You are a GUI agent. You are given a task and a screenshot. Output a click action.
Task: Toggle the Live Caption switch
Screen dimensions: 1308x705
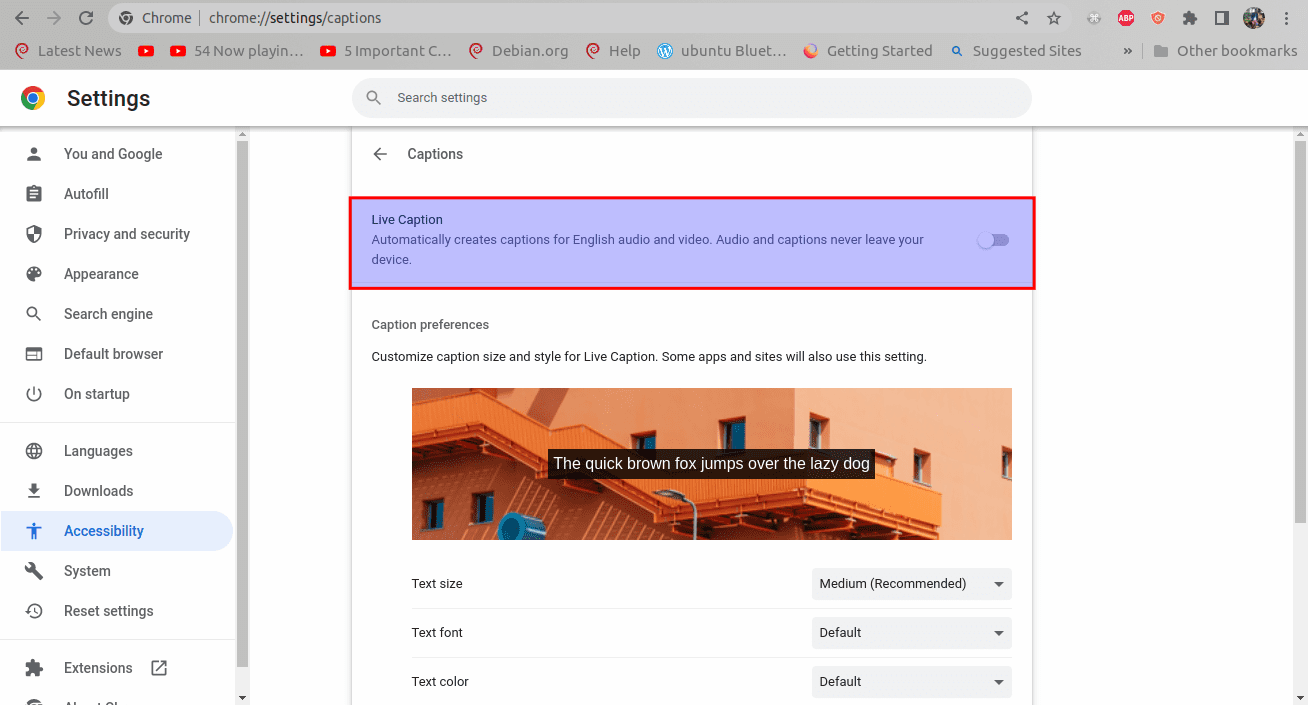point(993,240)
